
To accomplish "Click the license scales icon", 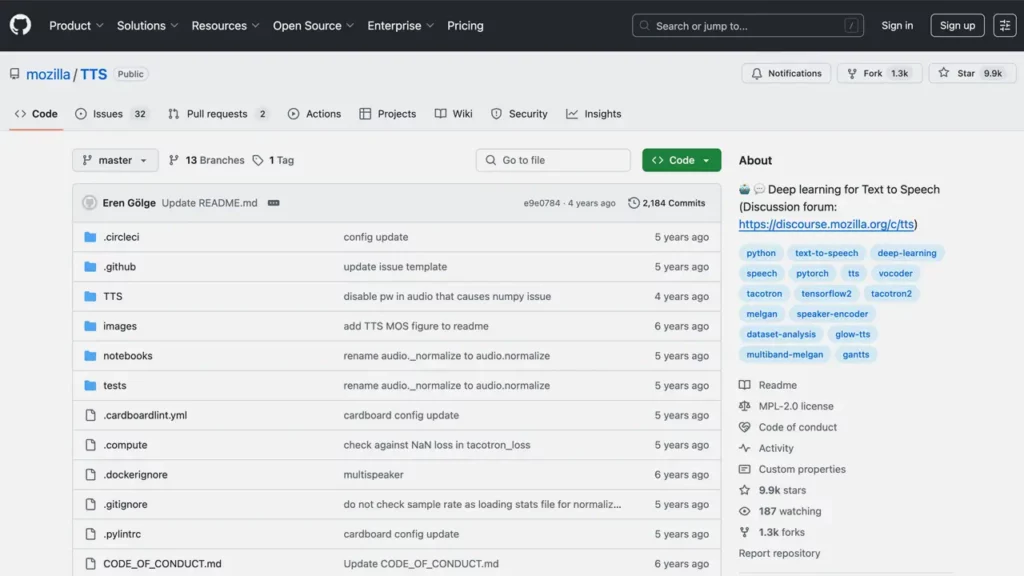I will 744,406.
